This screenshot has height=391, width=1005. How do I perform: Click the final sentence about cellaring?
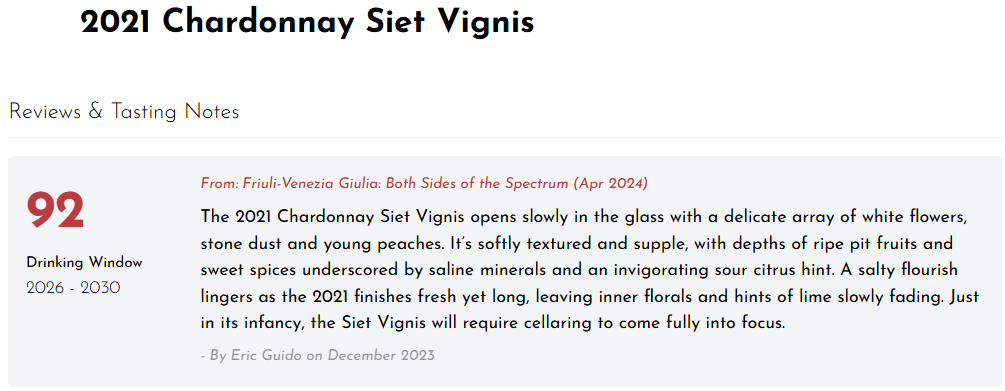coord(493,323)
